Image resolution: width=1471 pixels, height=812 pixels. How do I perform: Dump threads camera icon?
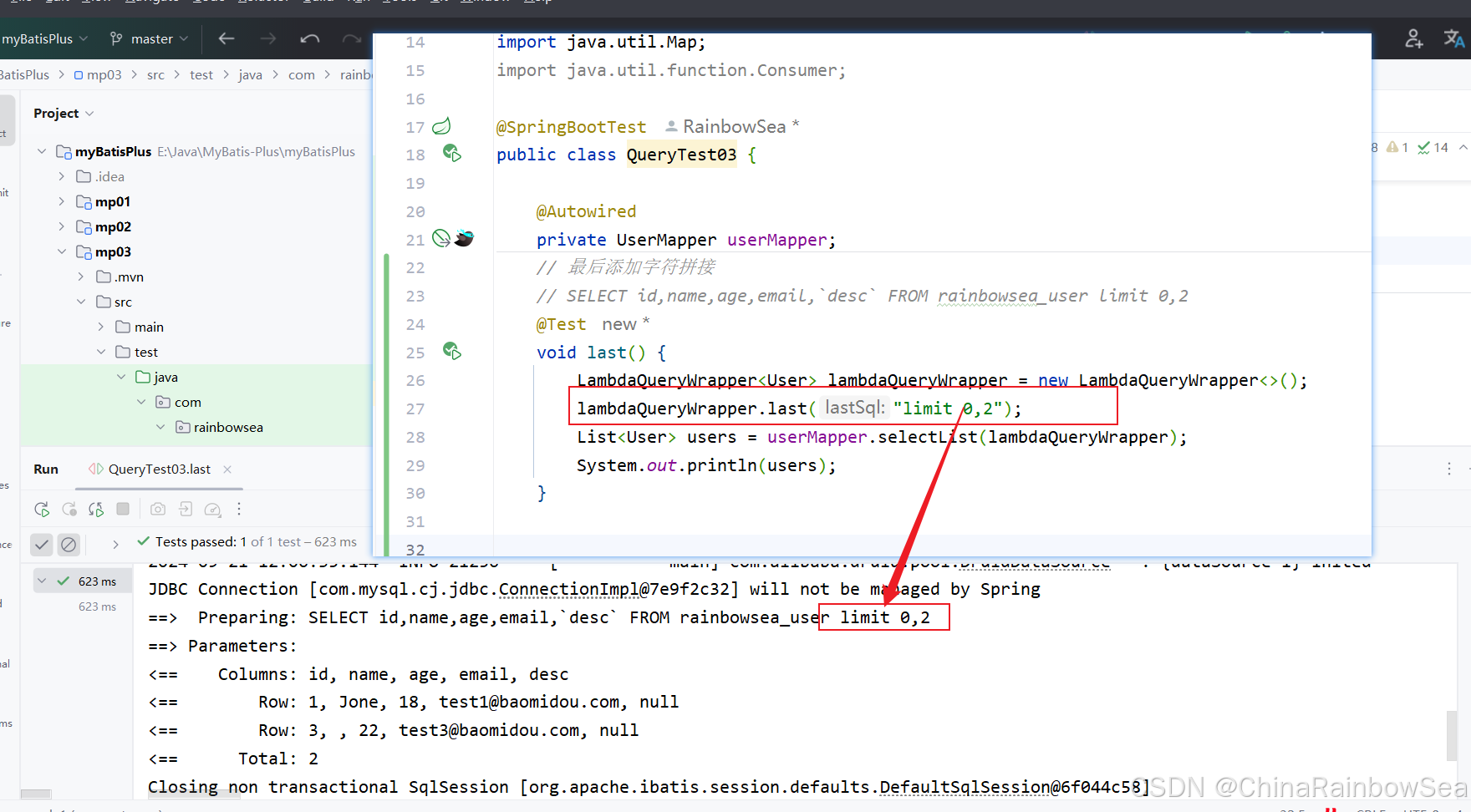point(158,509)
